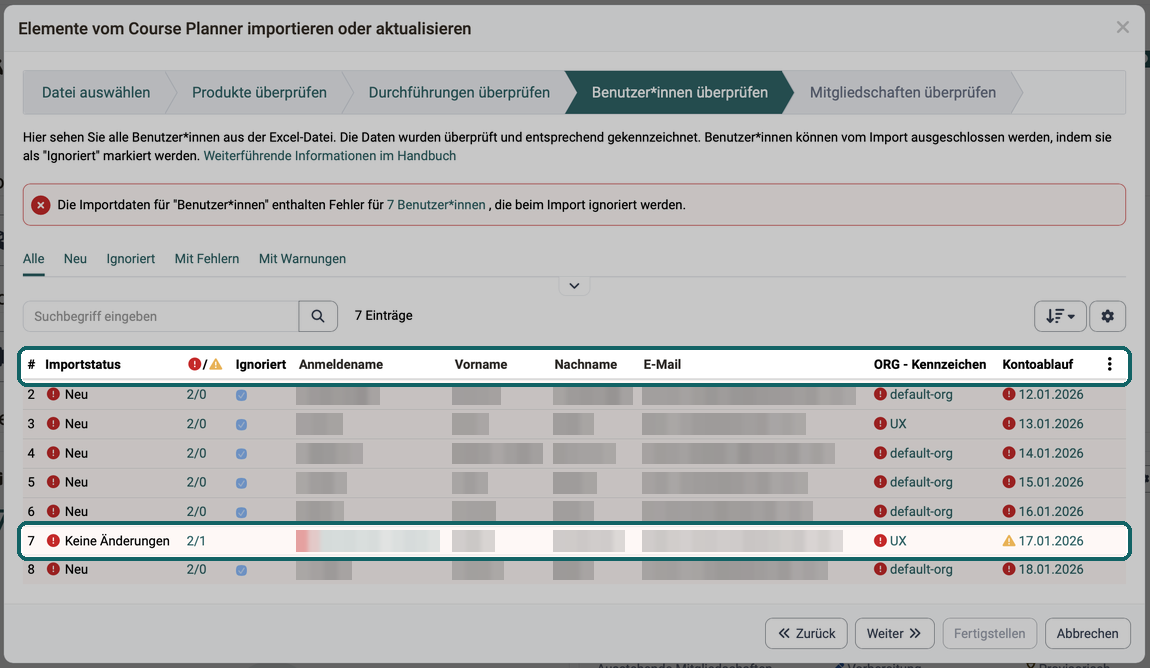Click the error icon in row 2 Importstatus

pyautogui.click(x=53, y=394)
